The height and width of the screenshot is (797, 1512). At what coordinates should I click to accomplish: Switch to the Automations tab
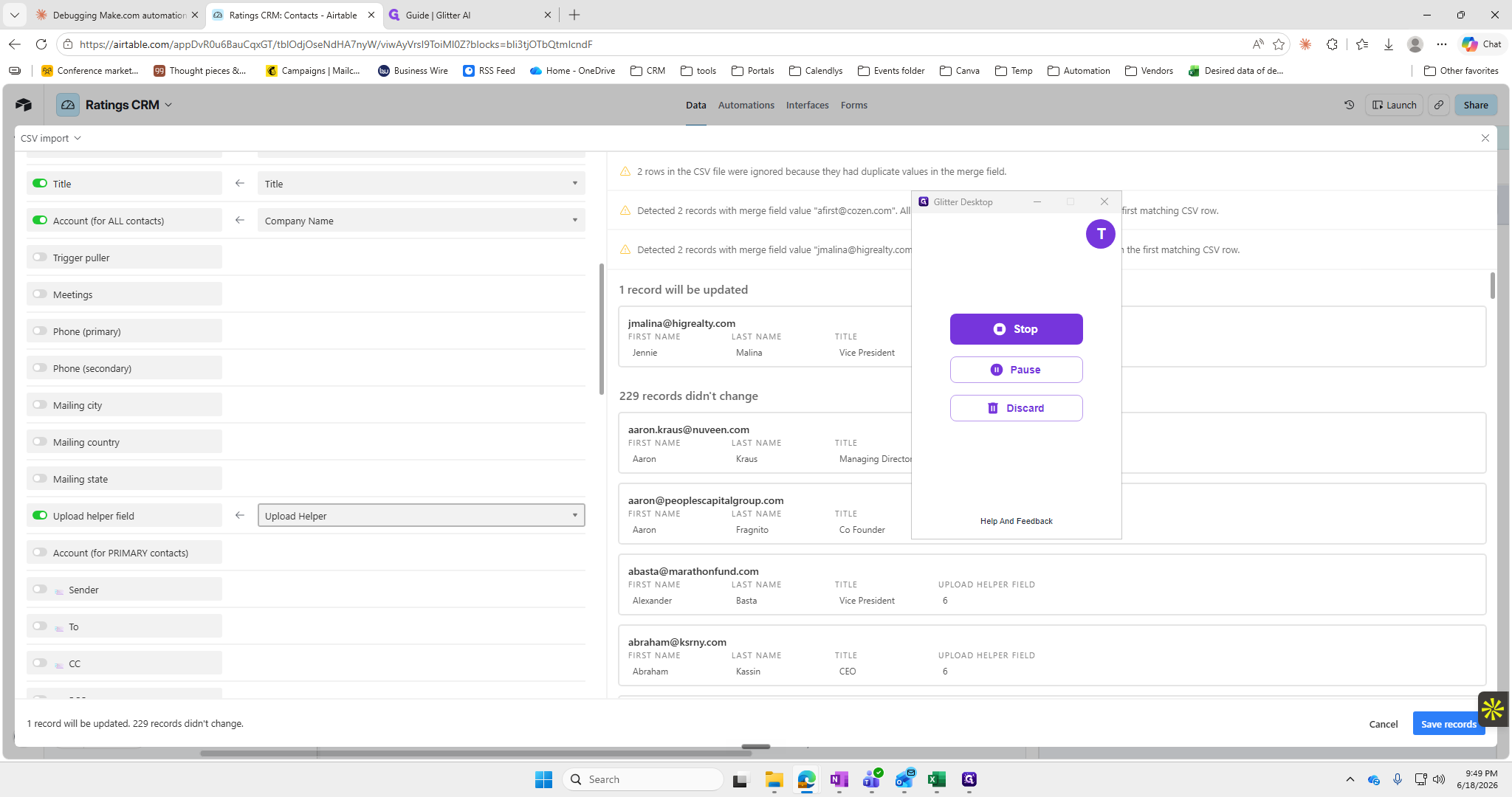coord(746,105)
